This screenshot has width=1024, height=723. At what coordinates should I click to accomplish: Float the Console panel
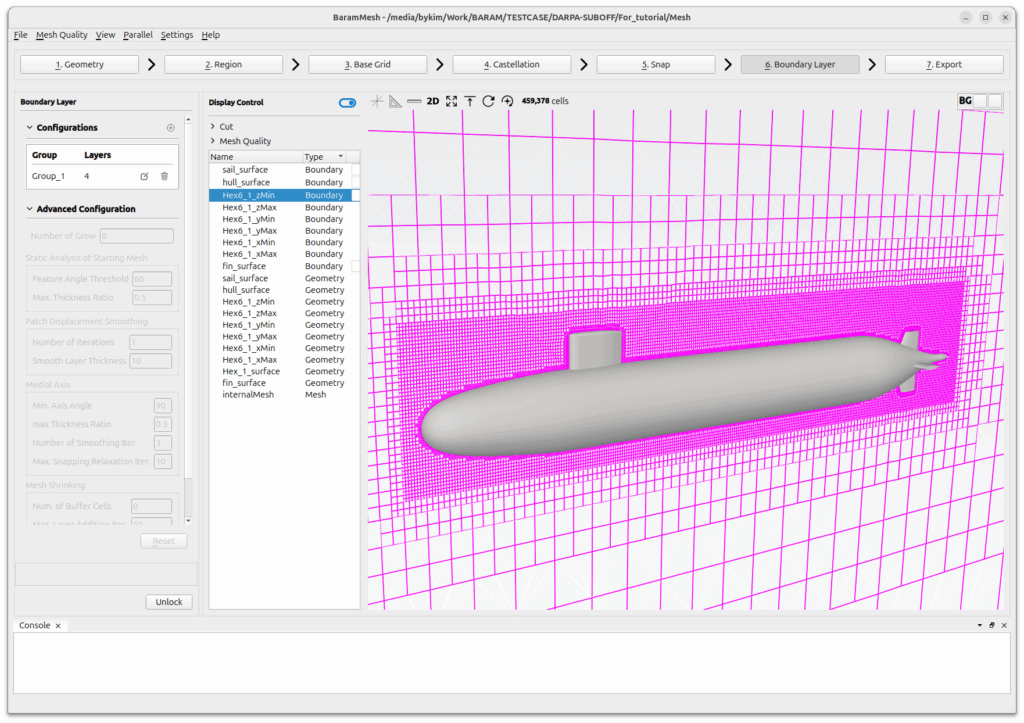pos(992,625)
